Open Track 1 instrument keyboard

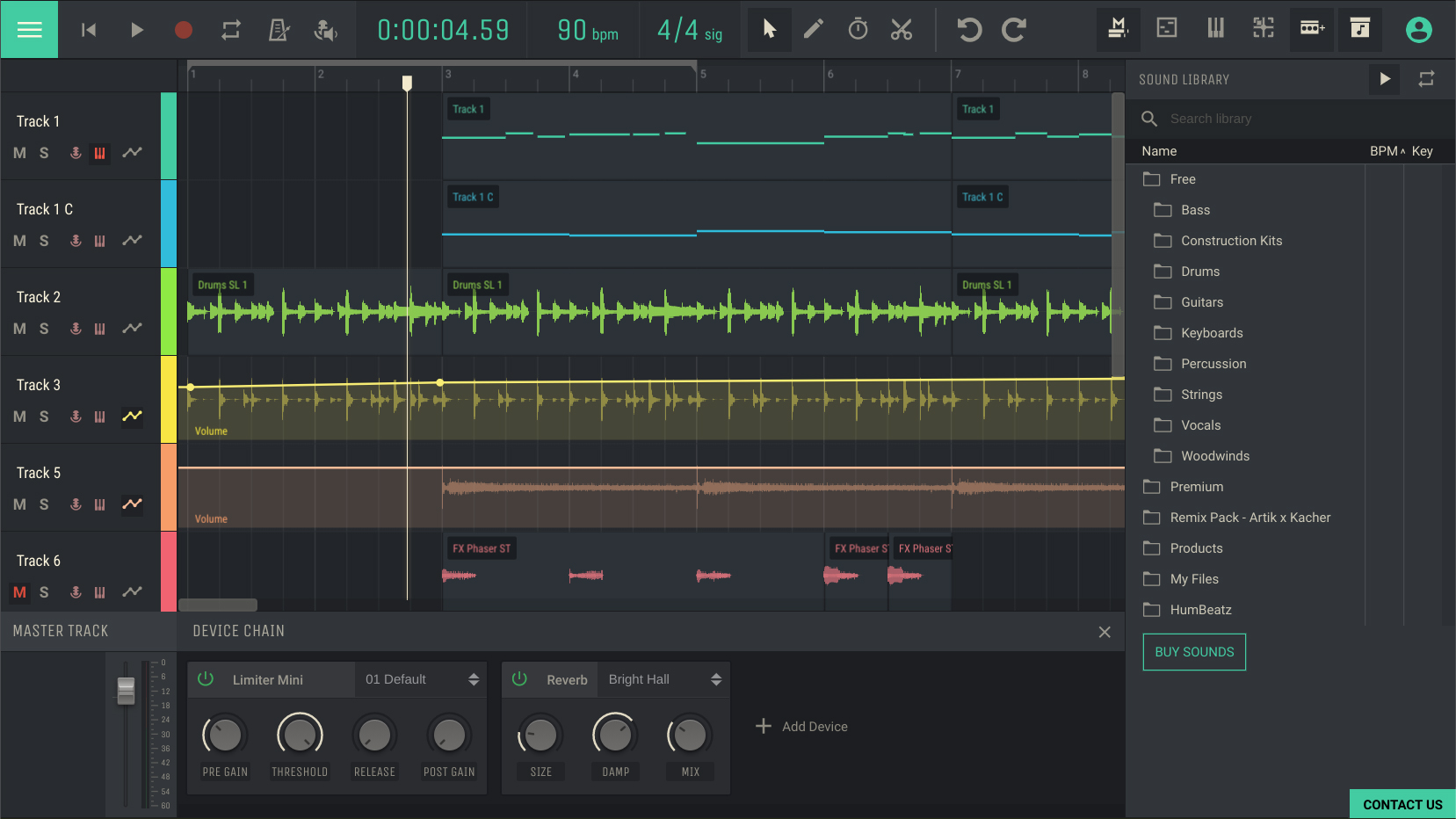click(x=100, y=153)
